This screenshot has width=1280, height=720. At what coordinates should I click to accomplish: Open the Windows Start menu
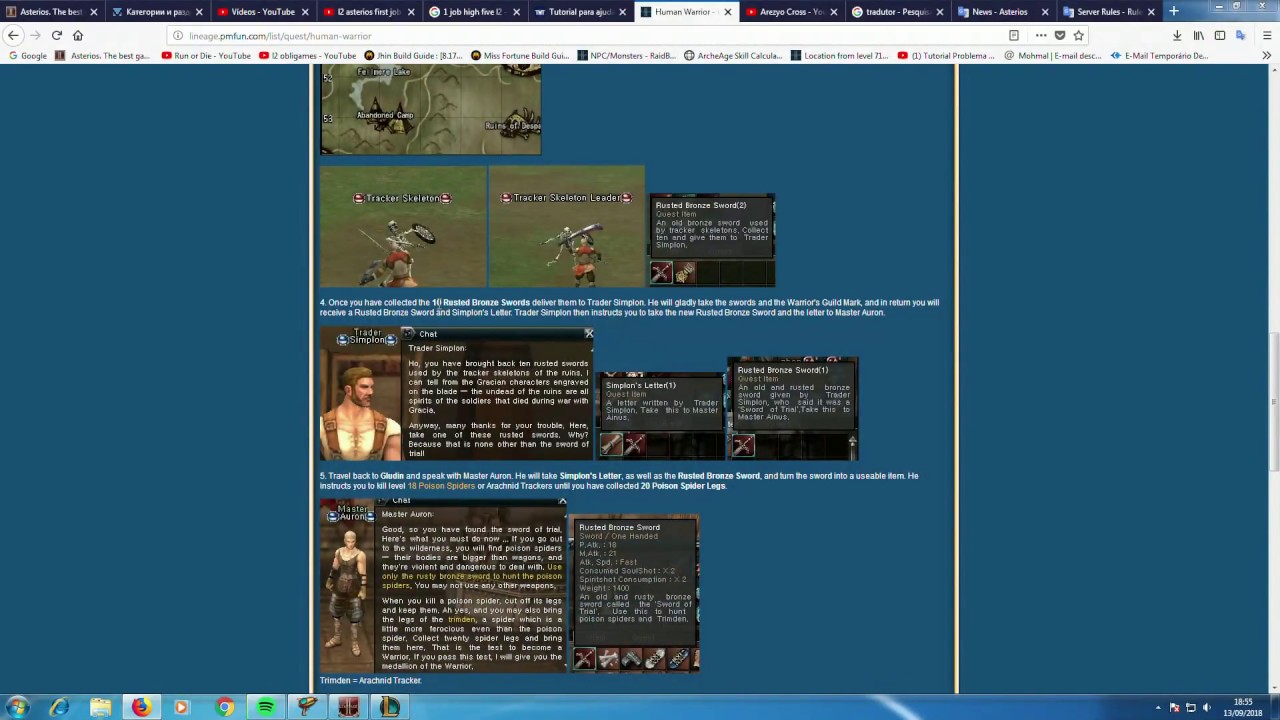coord(18,707)
